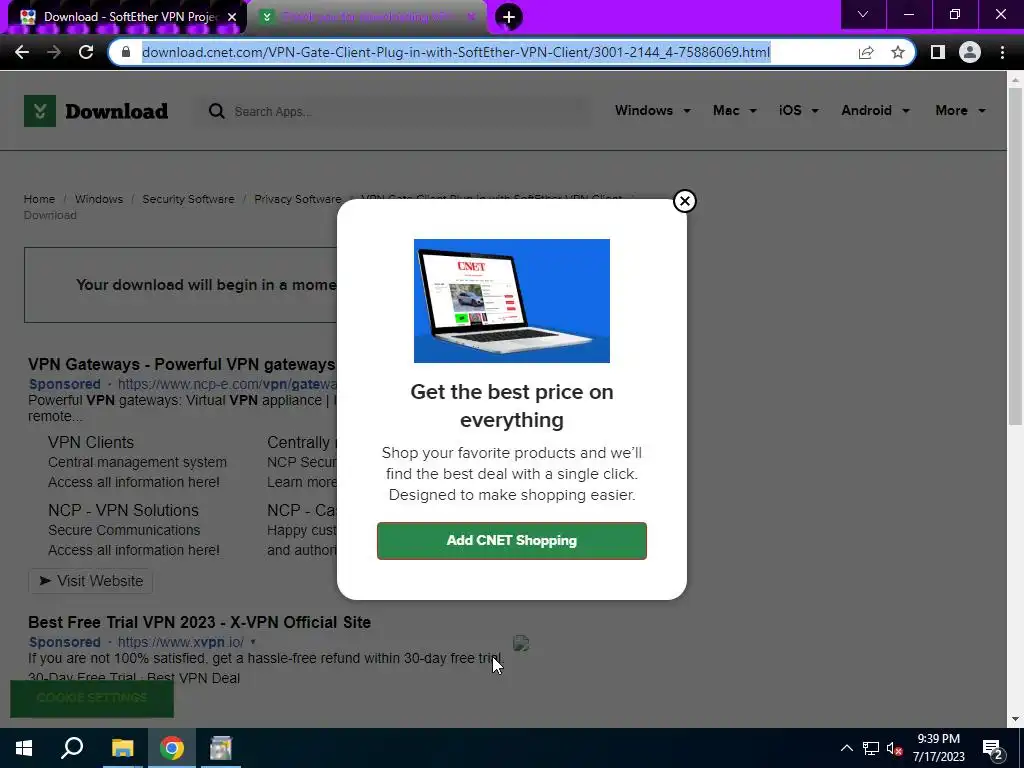Open Windows taskbar search
1024x768 pixels.
[72, 748]
